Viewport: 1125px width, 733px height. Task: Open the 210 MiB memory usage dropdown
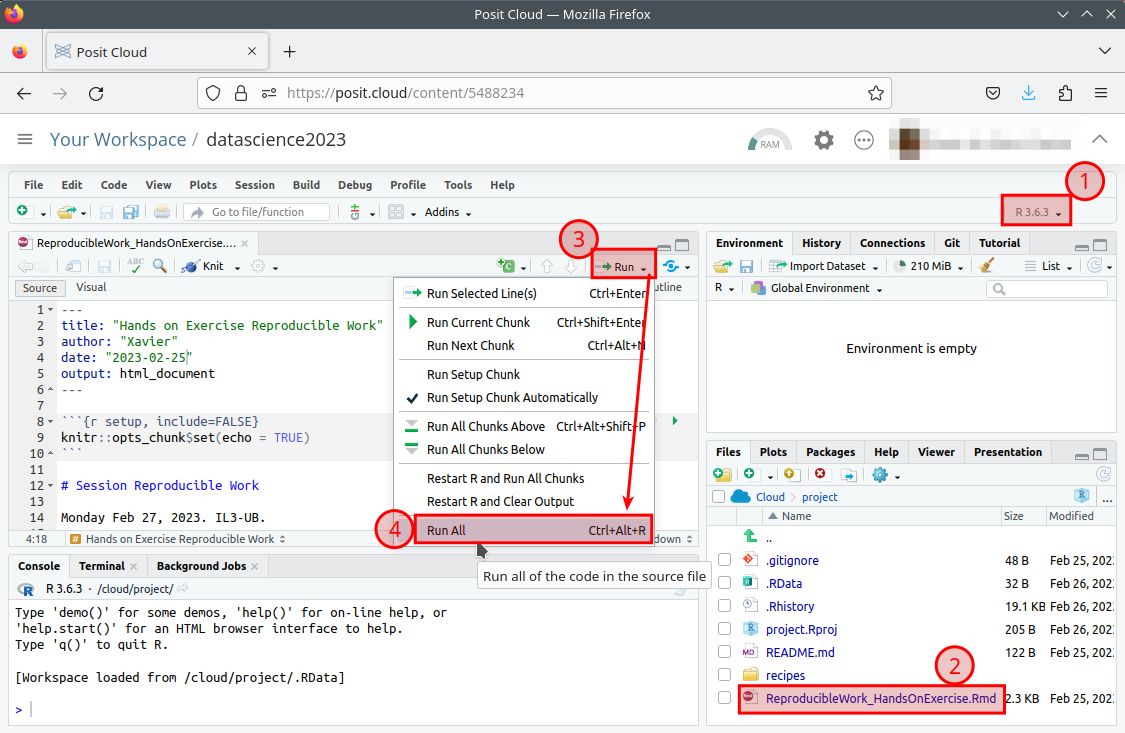[930, 266]
